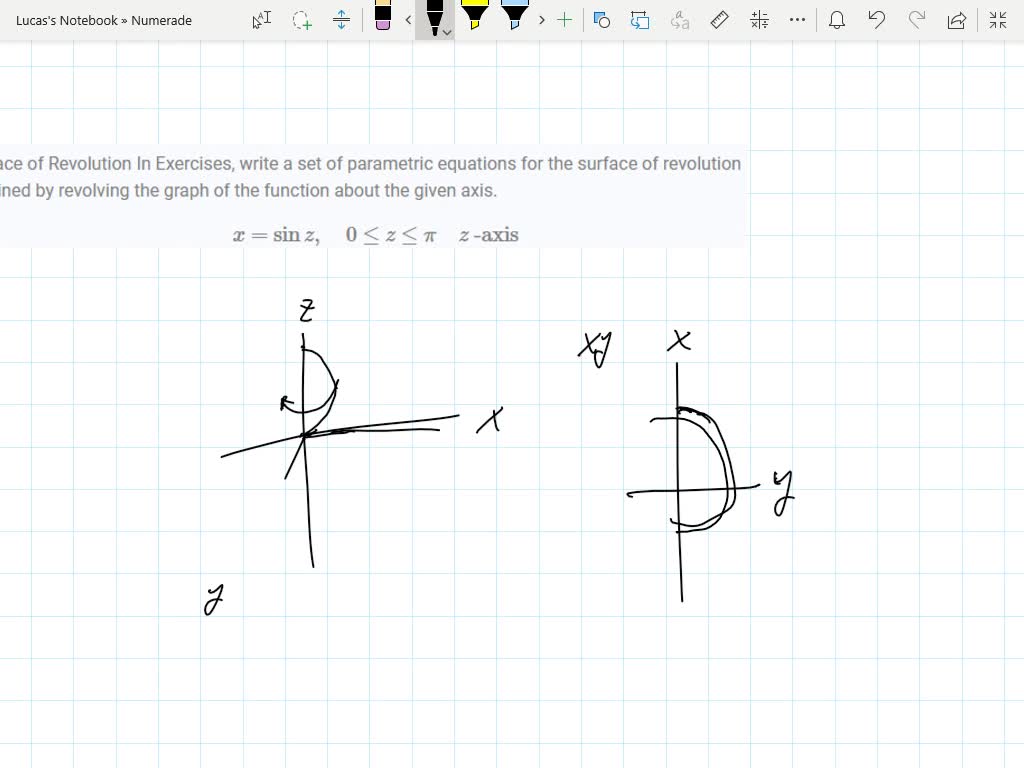Toggle the Ruler on the canvas

720,20
